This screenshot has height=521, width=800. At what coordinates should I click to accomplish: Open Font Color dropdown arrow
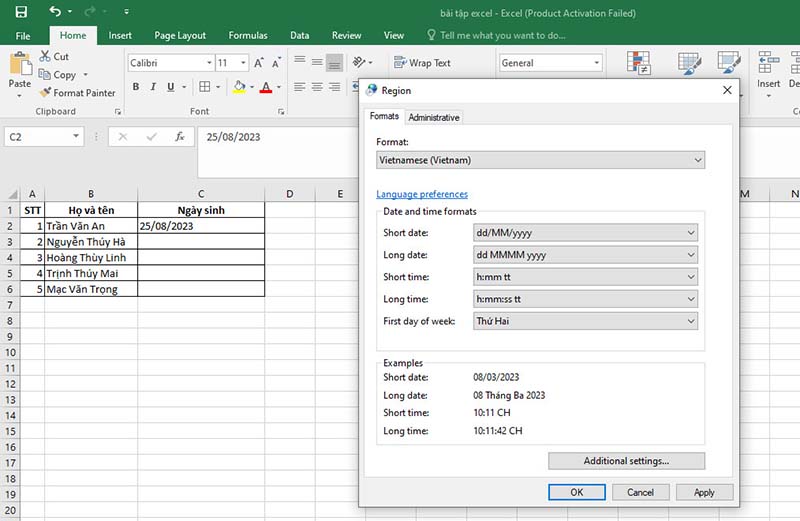(279, 87)
